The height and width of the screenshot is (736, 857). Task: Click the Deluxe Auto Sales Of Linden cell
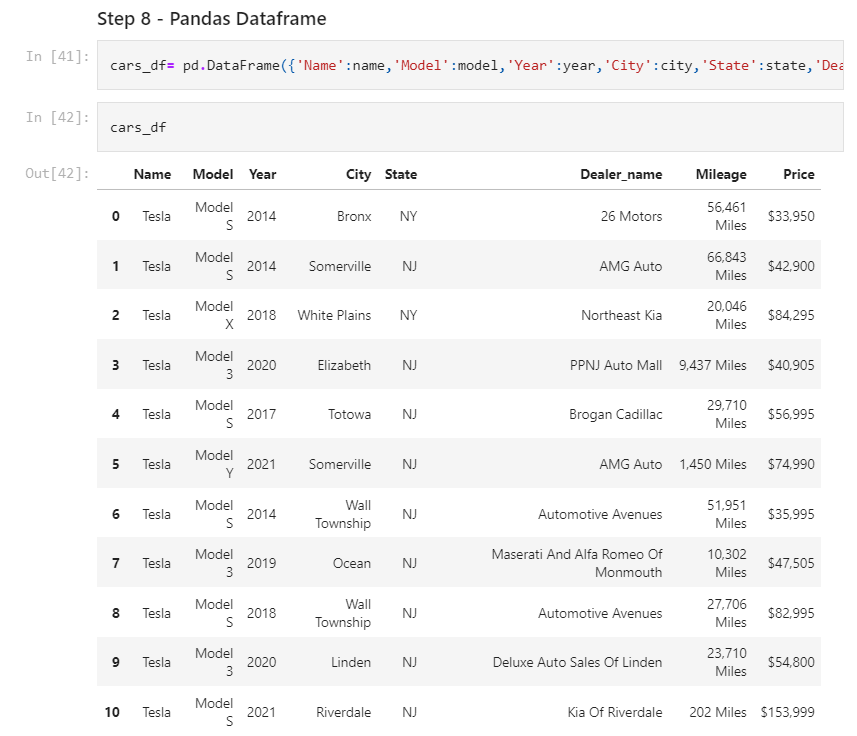click(x=577, y=662)
